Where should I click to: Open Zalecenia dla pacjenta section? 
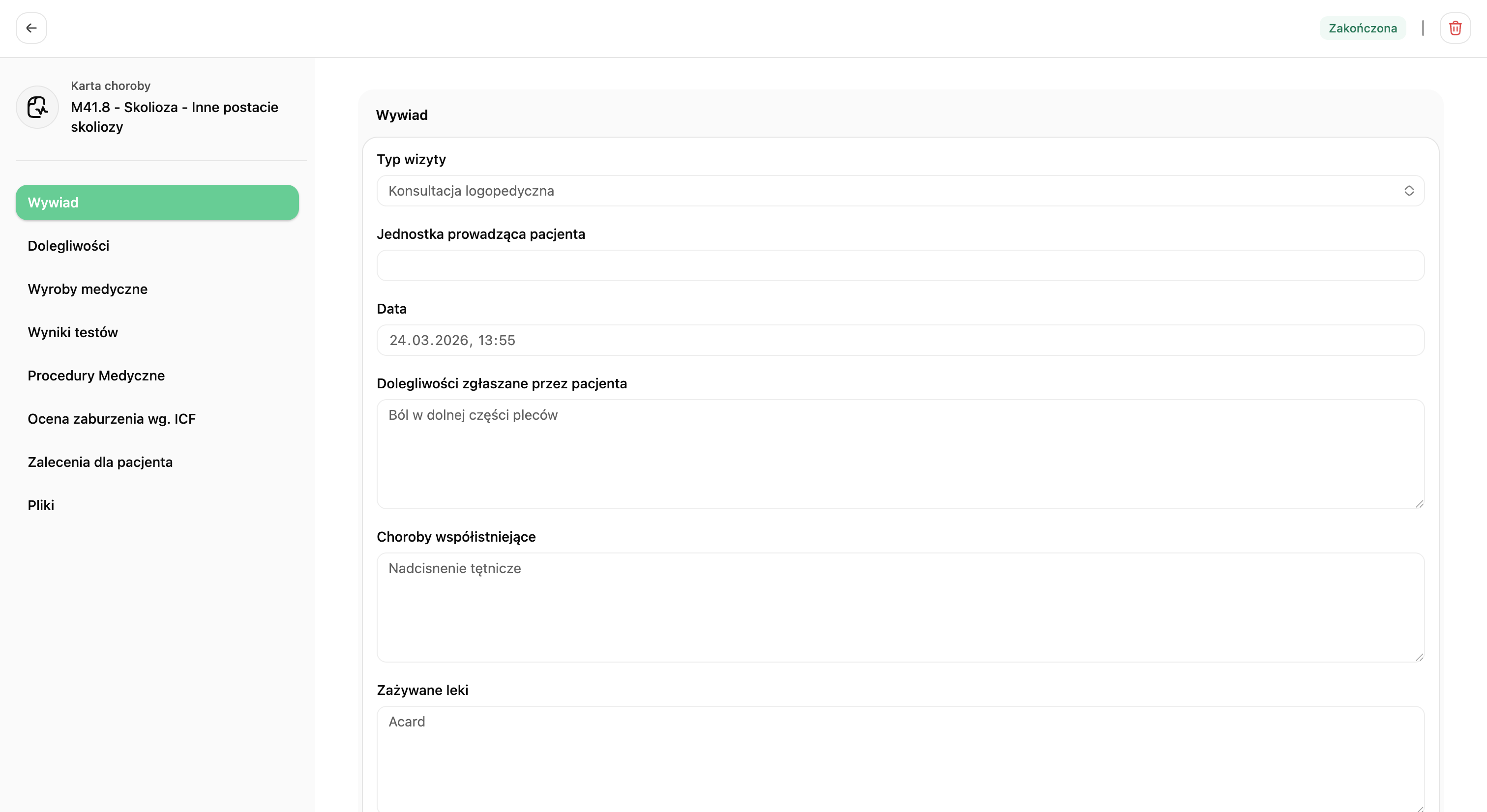(x=100, y=462)
